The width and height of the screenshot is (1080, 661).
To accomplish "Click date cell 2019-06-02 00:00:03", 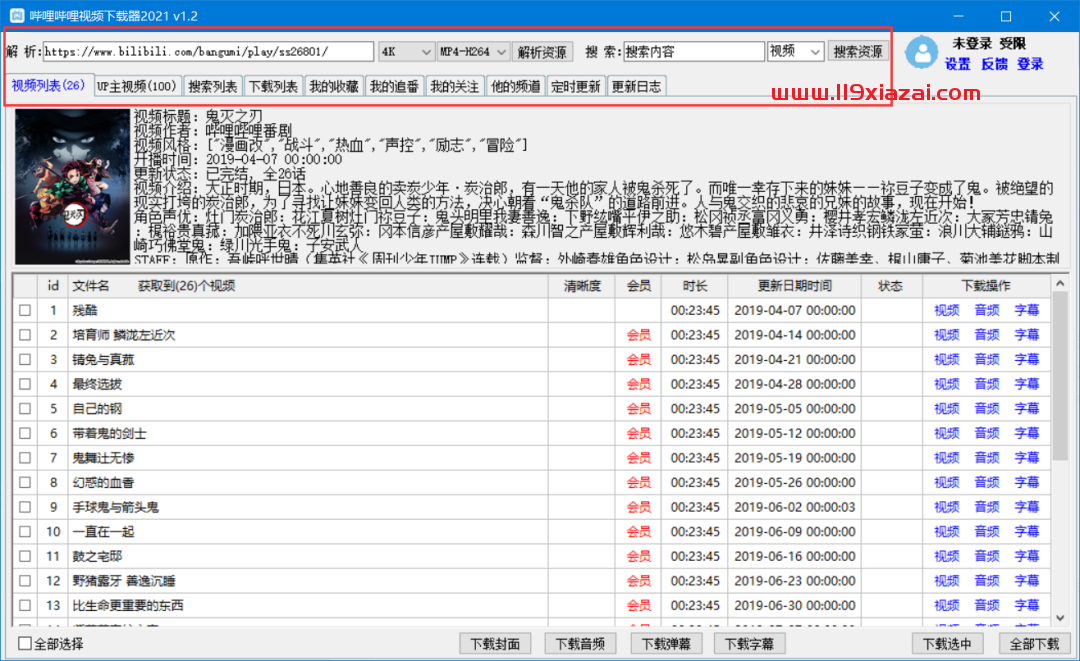I will click(795, 507).
